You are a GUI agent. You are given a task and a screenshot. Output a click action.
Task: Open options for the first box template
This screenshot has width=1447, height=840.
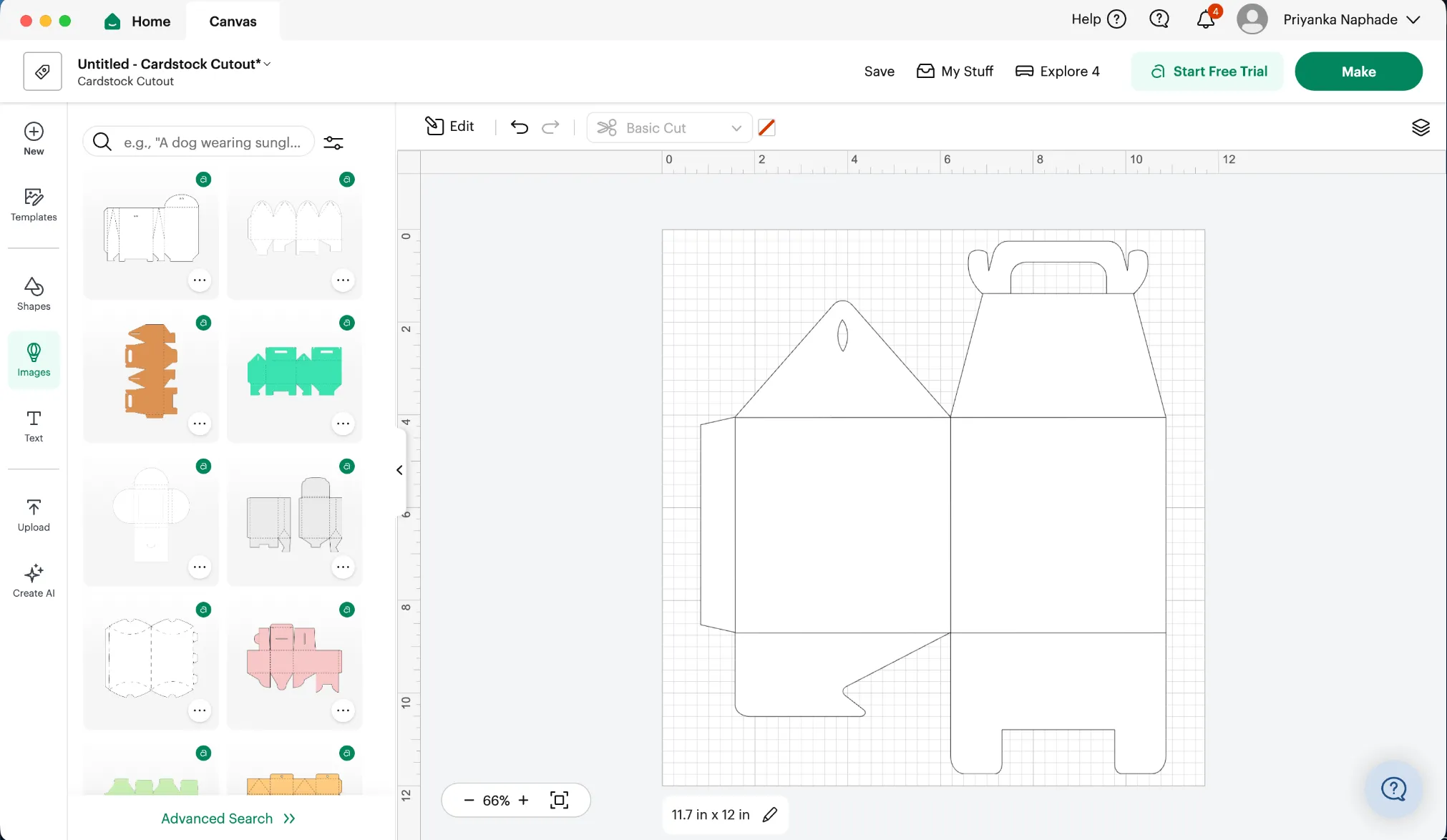(x=200, y=280)
